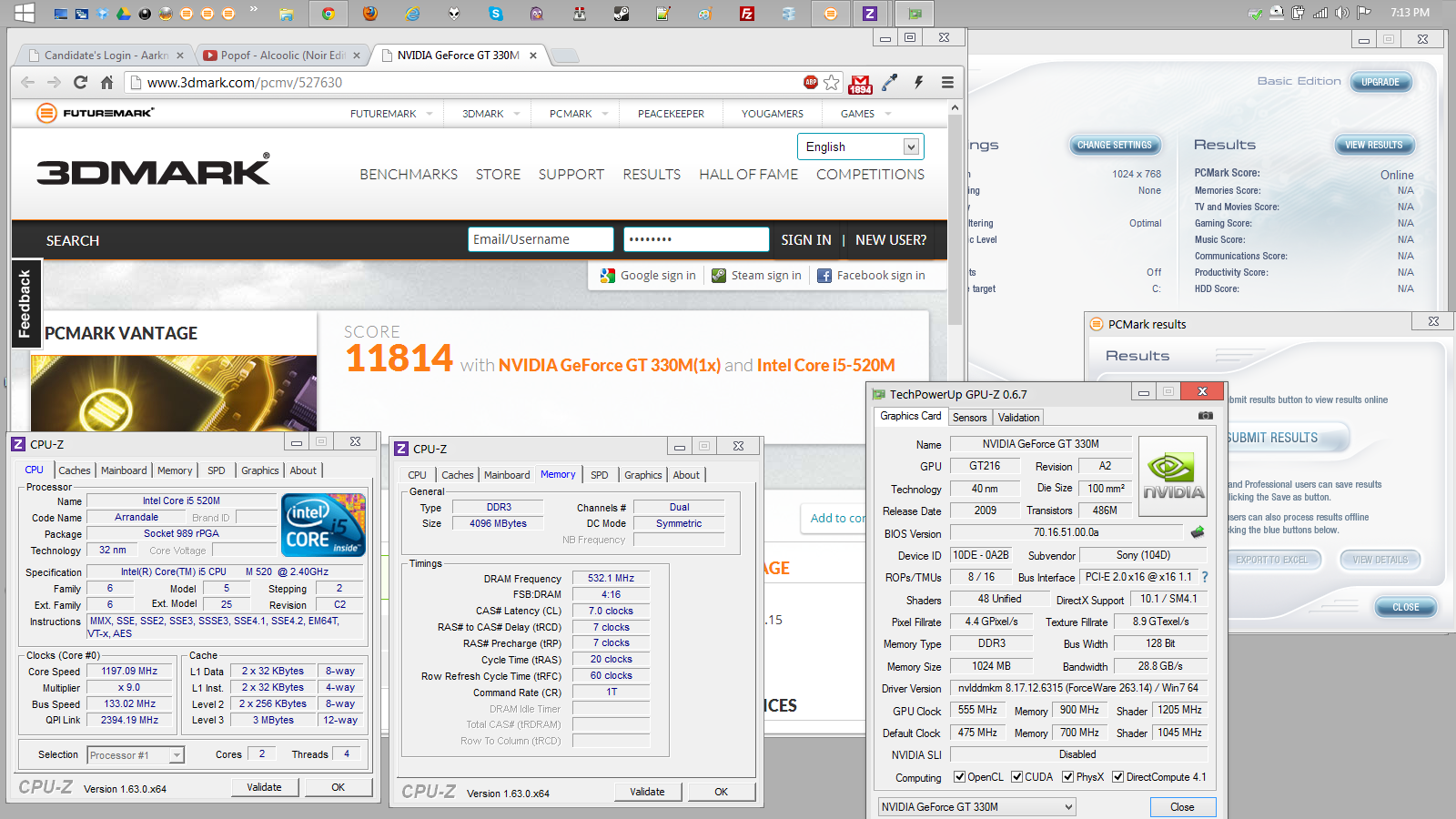
Task: Click VIEW RESULTS in PCMark window
Action: (1373, 145)
